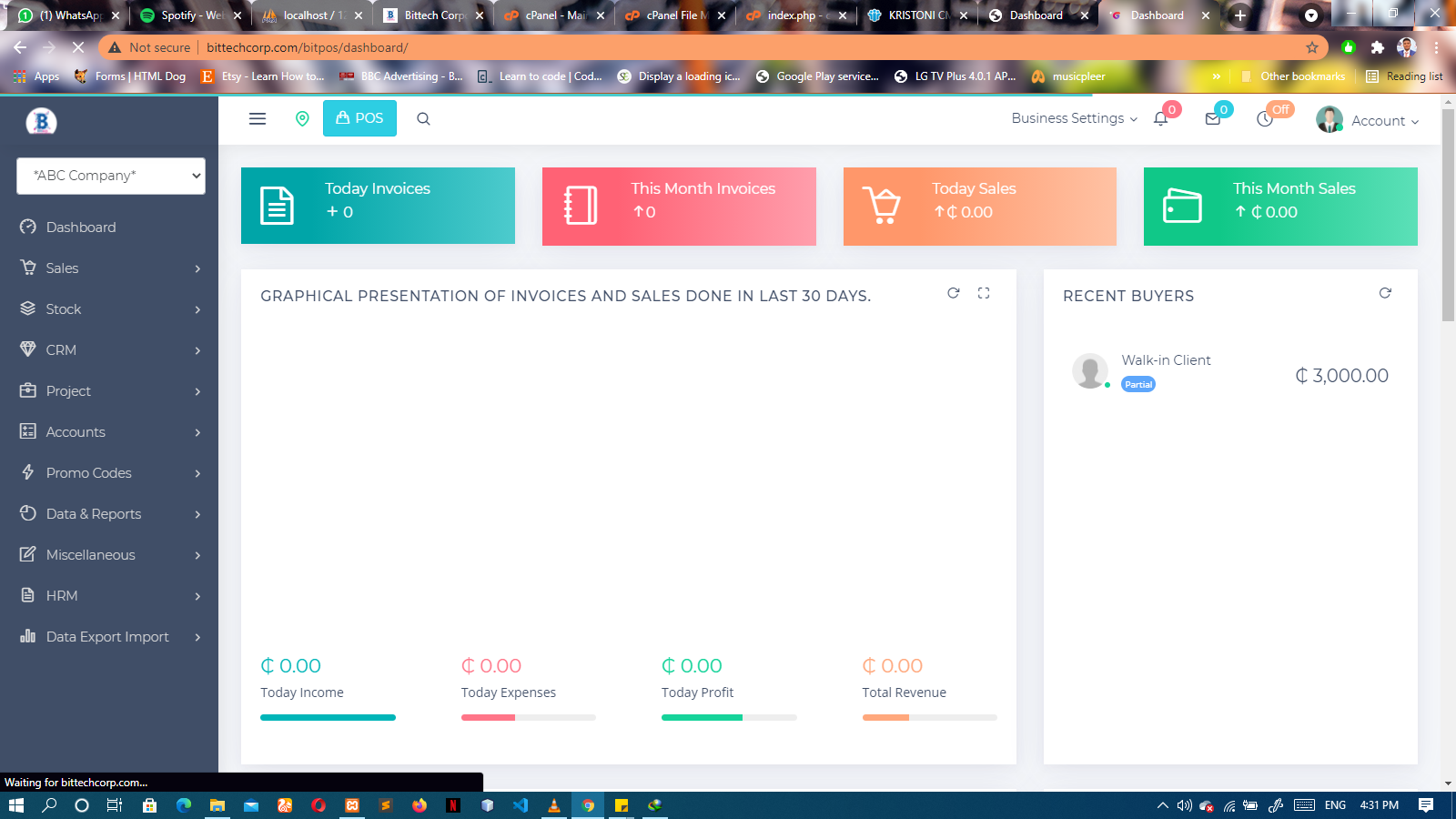The image size is (1456, 819).
Task: Click the green location pin icon
Action: (302, 119)
